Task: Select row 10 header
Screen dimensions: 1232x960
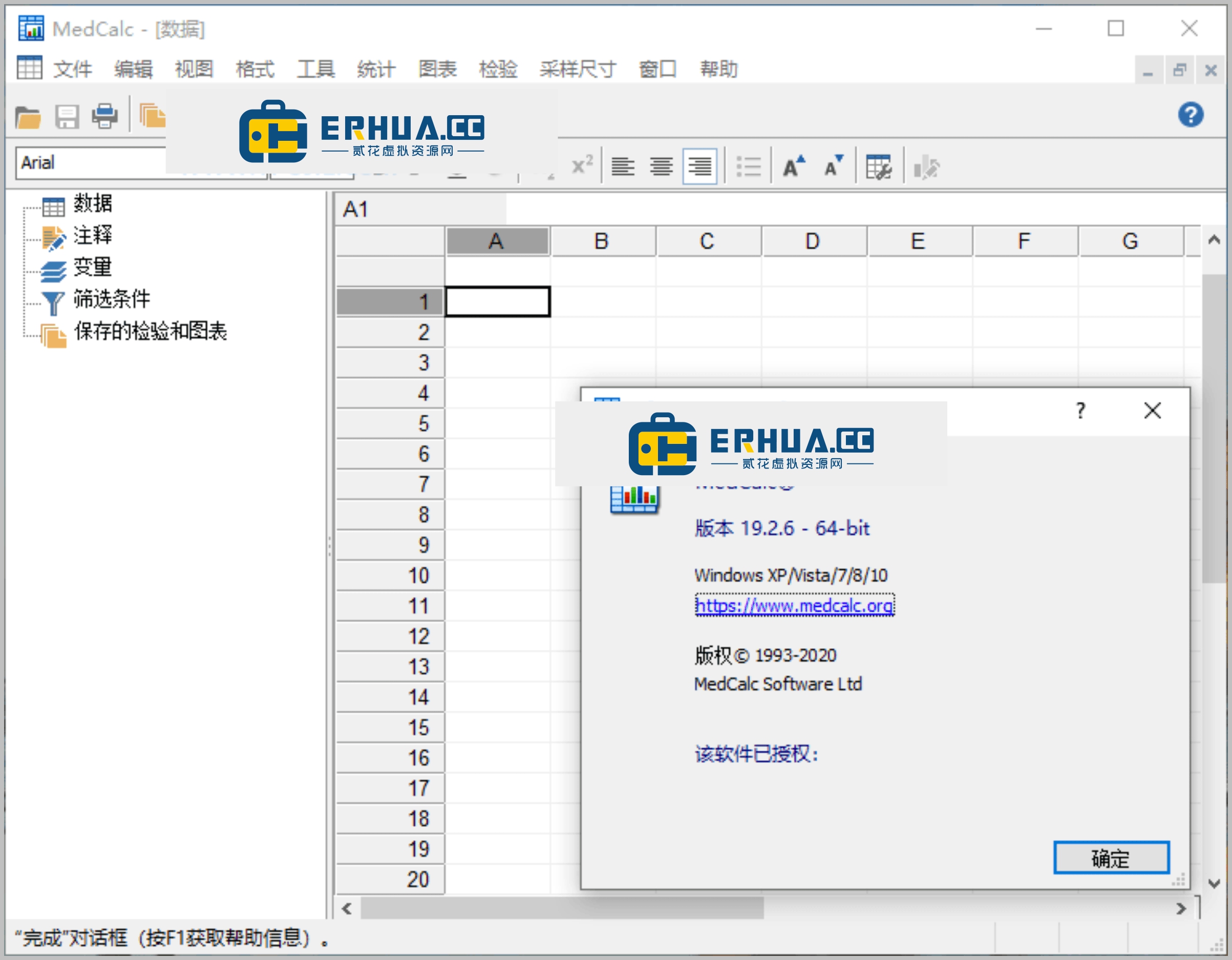Action: pyautogui.click(x=390, y=575)
